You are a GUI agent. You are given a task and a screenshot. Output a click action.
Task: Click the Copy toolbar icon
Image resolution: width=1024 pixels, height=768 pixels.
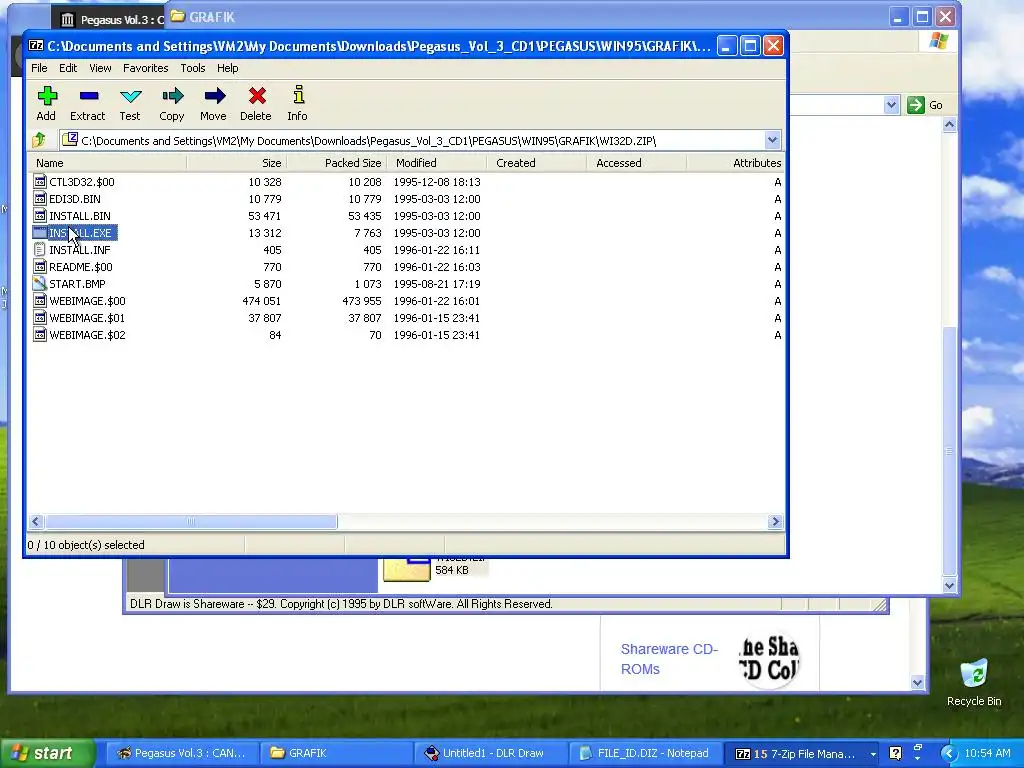pyautogui.click(x=172, y=97)
